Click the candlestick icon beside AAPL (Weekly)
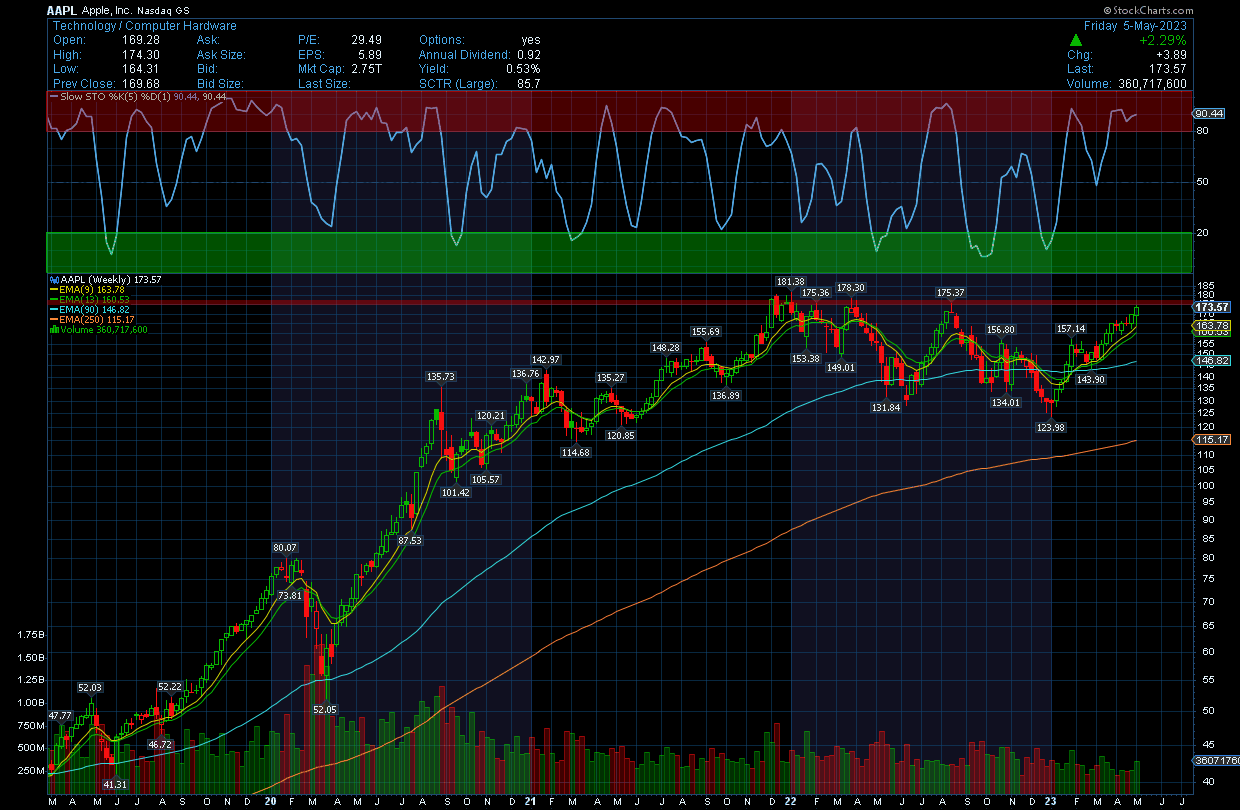This screenshot has width=1240, height=810. (x=55, y=281)
